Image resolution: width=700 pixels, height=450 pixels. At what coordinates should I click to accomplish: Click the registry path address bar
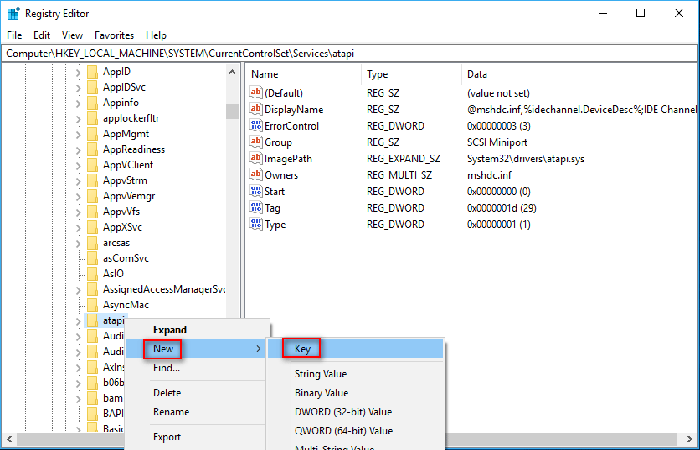(350, 54)
